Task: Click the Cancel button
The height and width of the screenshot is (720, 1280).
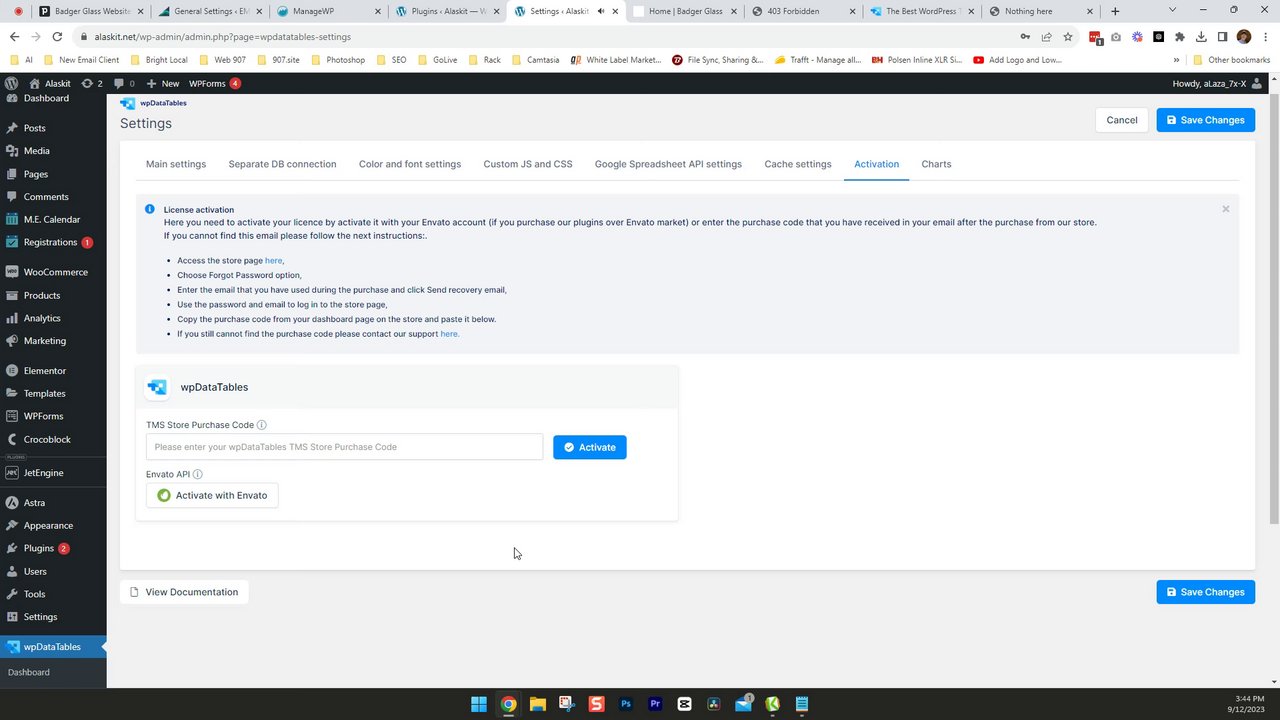Action: [1122, 120]
